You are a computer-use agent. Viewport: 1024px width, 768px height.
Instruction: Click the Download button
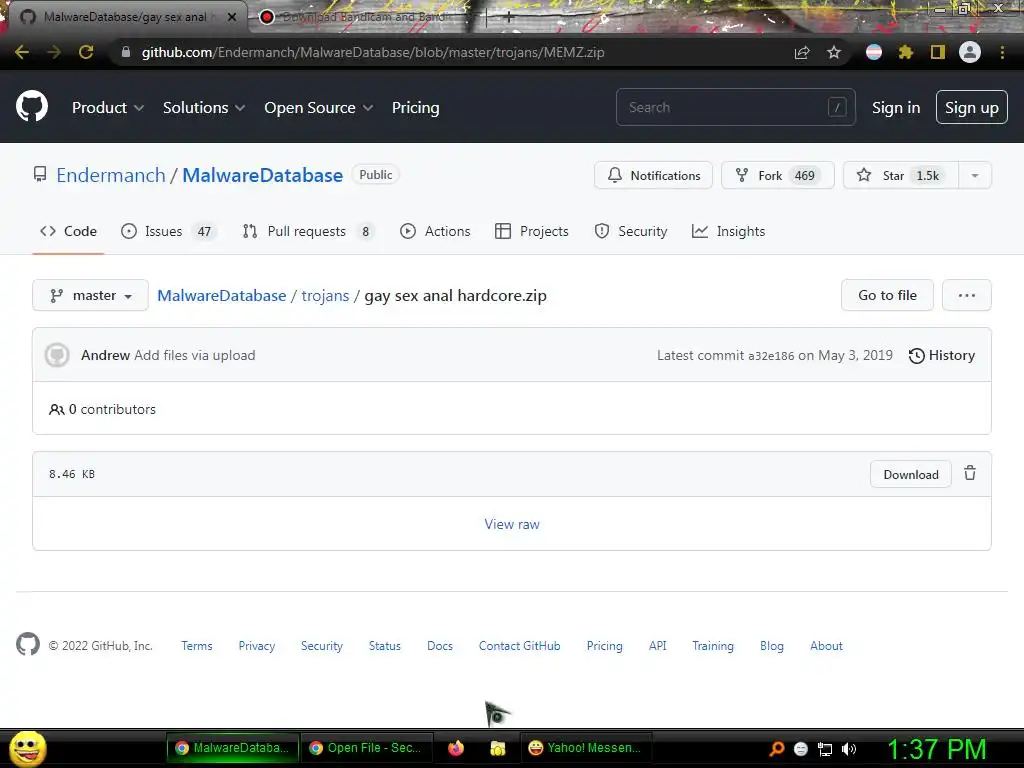pos(910,474)
